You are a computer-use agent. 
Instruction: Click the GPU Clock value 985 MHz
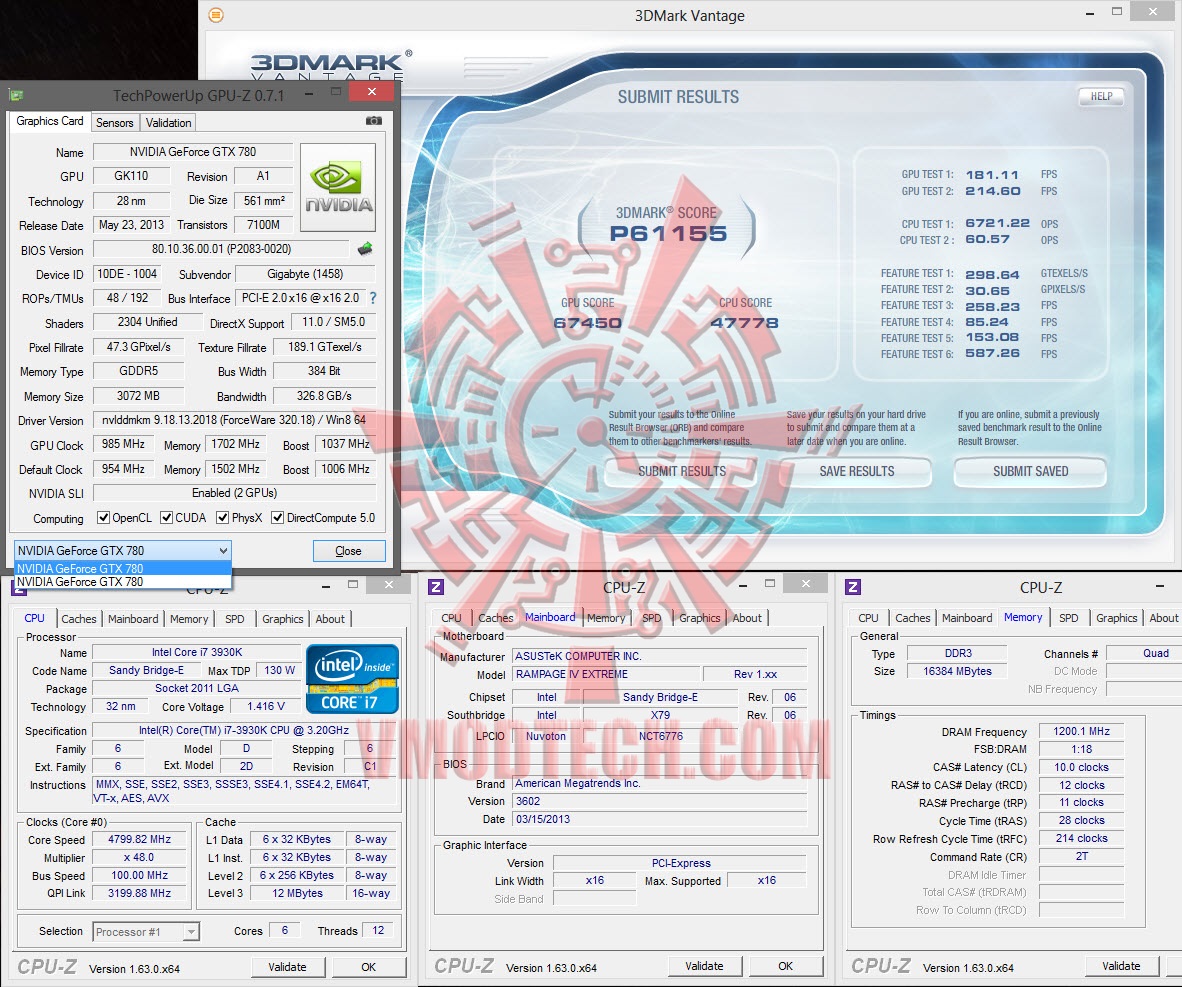tap(123, 444)
